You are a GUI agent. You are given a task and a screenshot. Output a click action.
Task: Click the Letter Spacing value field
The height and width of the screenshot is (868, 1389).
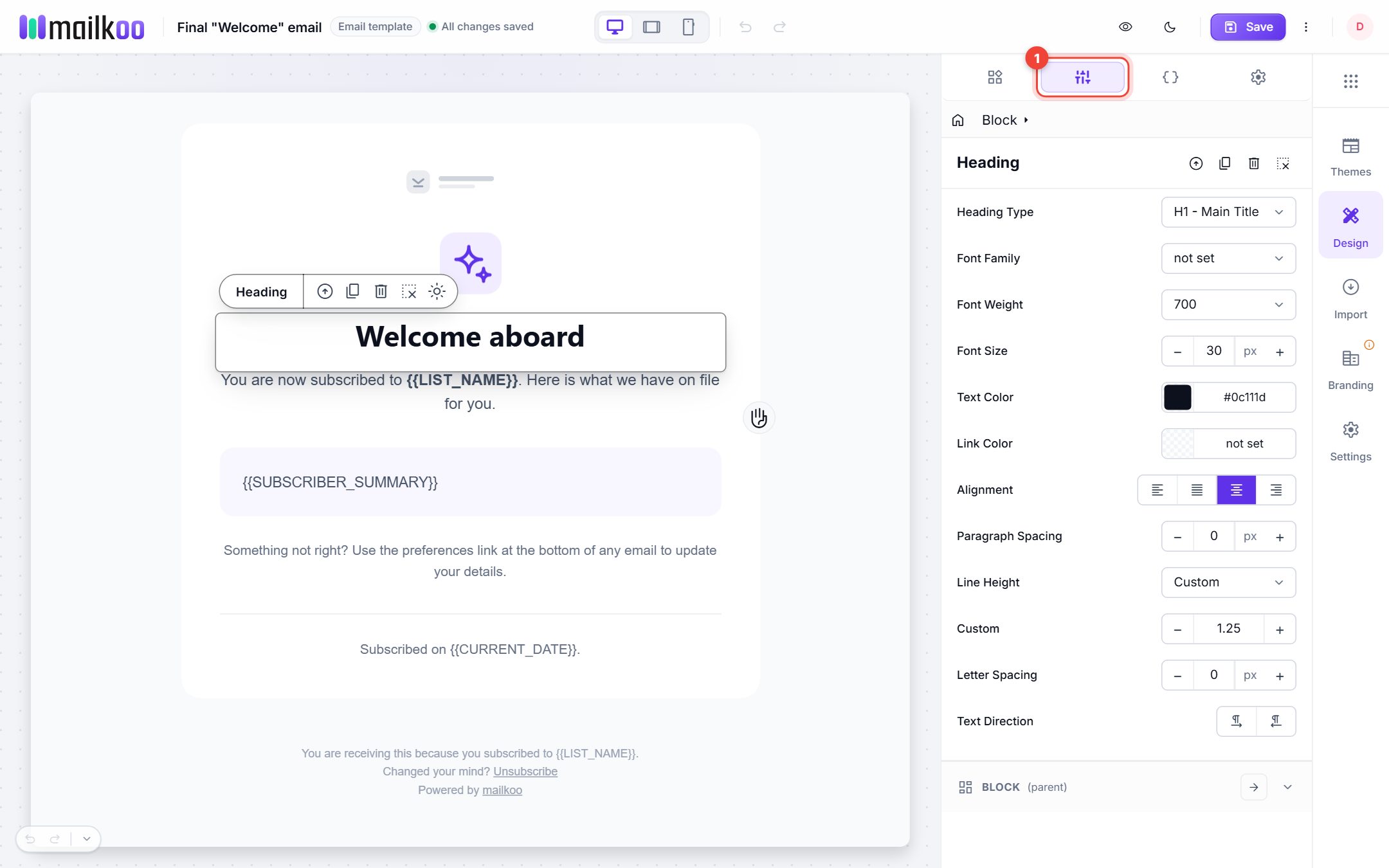point(1213,675)
